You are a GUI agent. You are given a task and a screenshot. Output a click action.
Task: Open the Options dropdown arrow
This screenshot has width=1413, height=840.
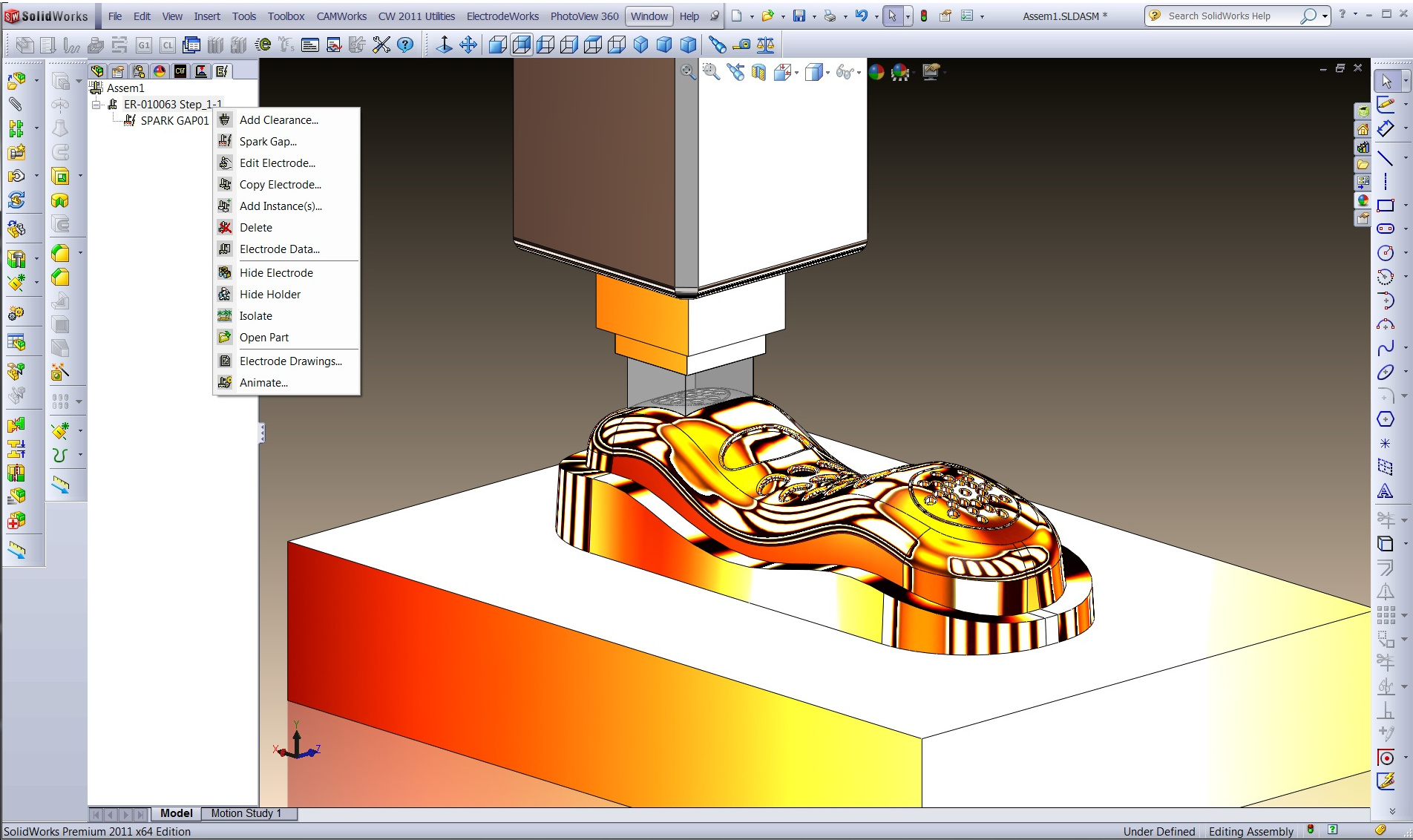(982, 16)
